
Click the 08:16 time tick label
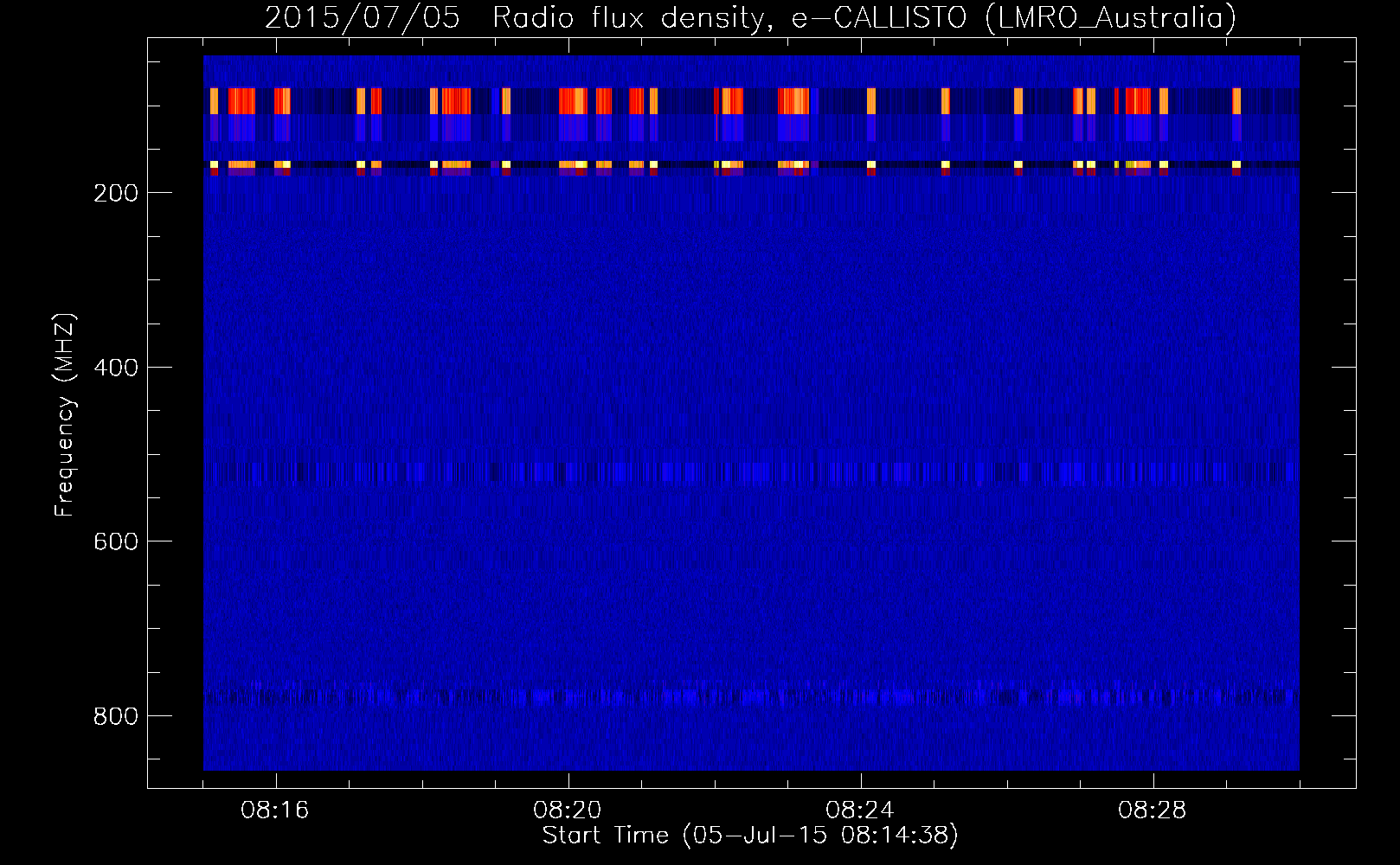point(275,811)
